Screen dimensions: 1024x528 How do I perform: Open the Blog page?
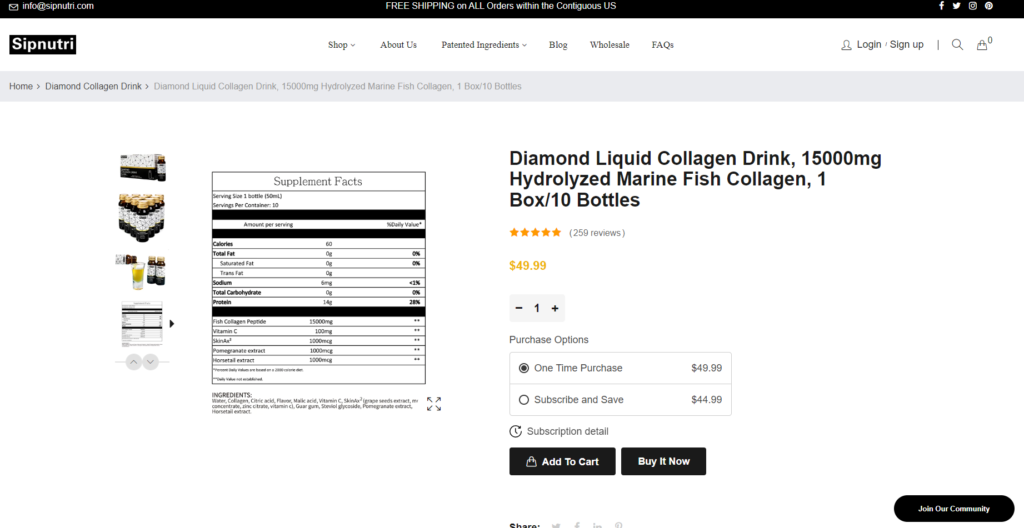click(558, 45)
